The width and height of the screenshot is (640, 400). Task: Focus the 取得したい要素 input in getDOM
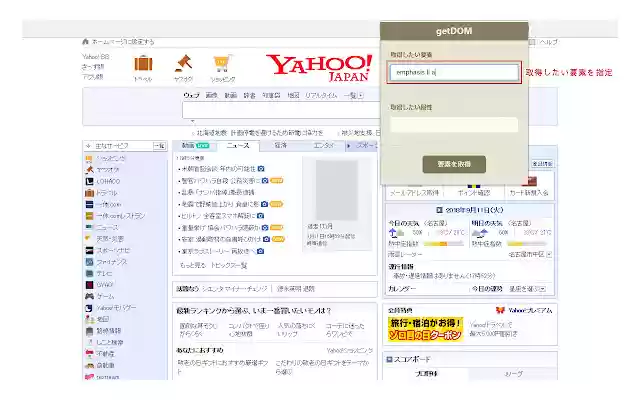pyautogui.click(x=454, y=72)
